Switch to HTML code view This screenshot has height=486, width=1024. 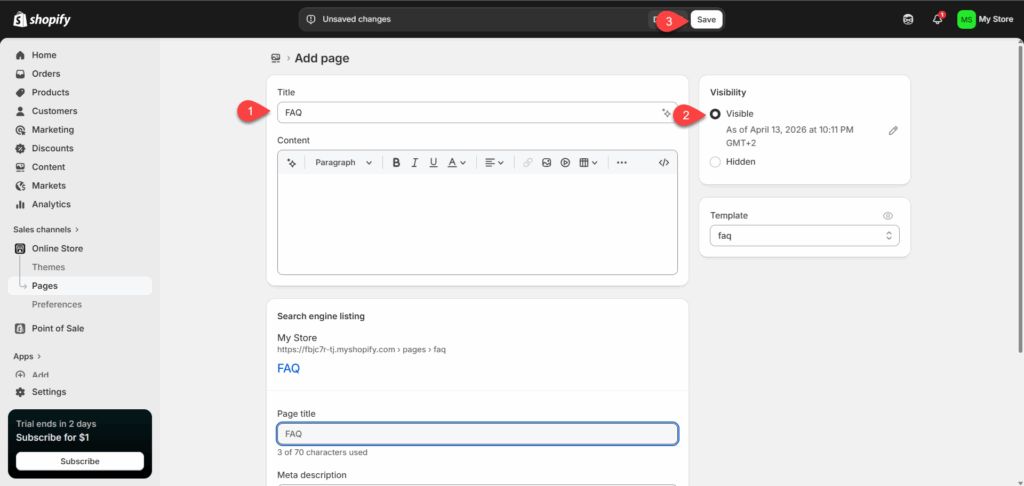[x=663, y=163]
